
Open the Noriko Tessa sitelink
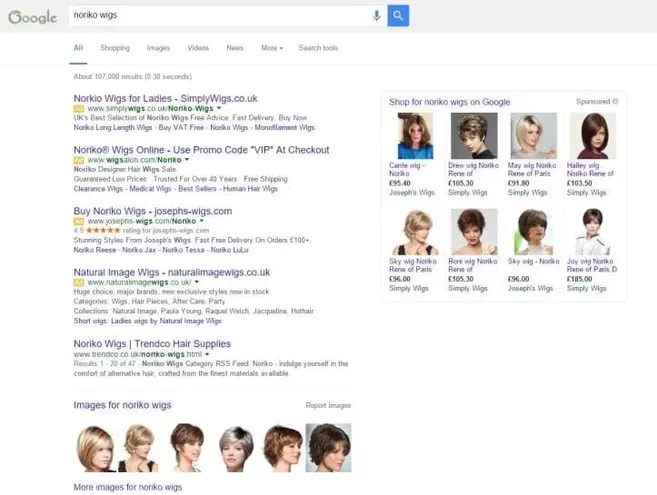(183, 250)
